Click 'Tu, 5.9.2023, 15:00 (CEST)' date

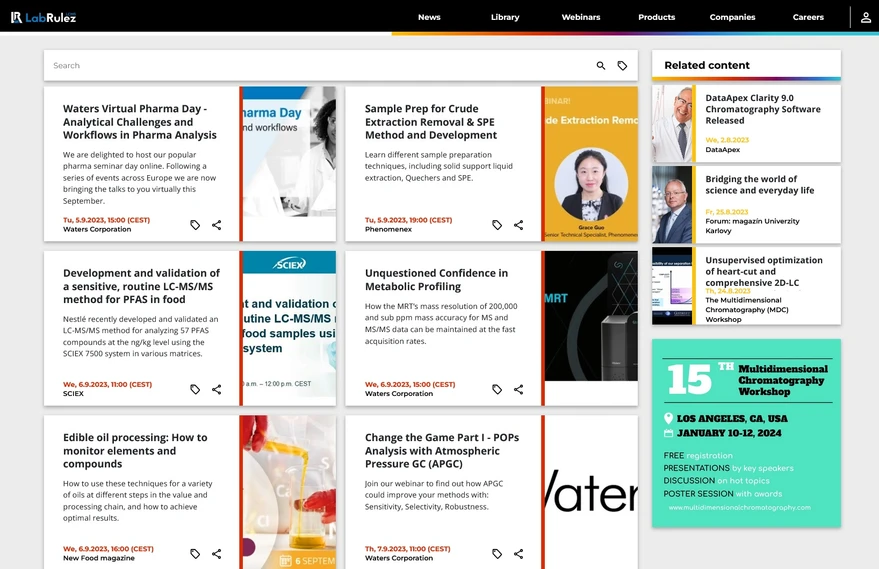(x=107, y=220)
